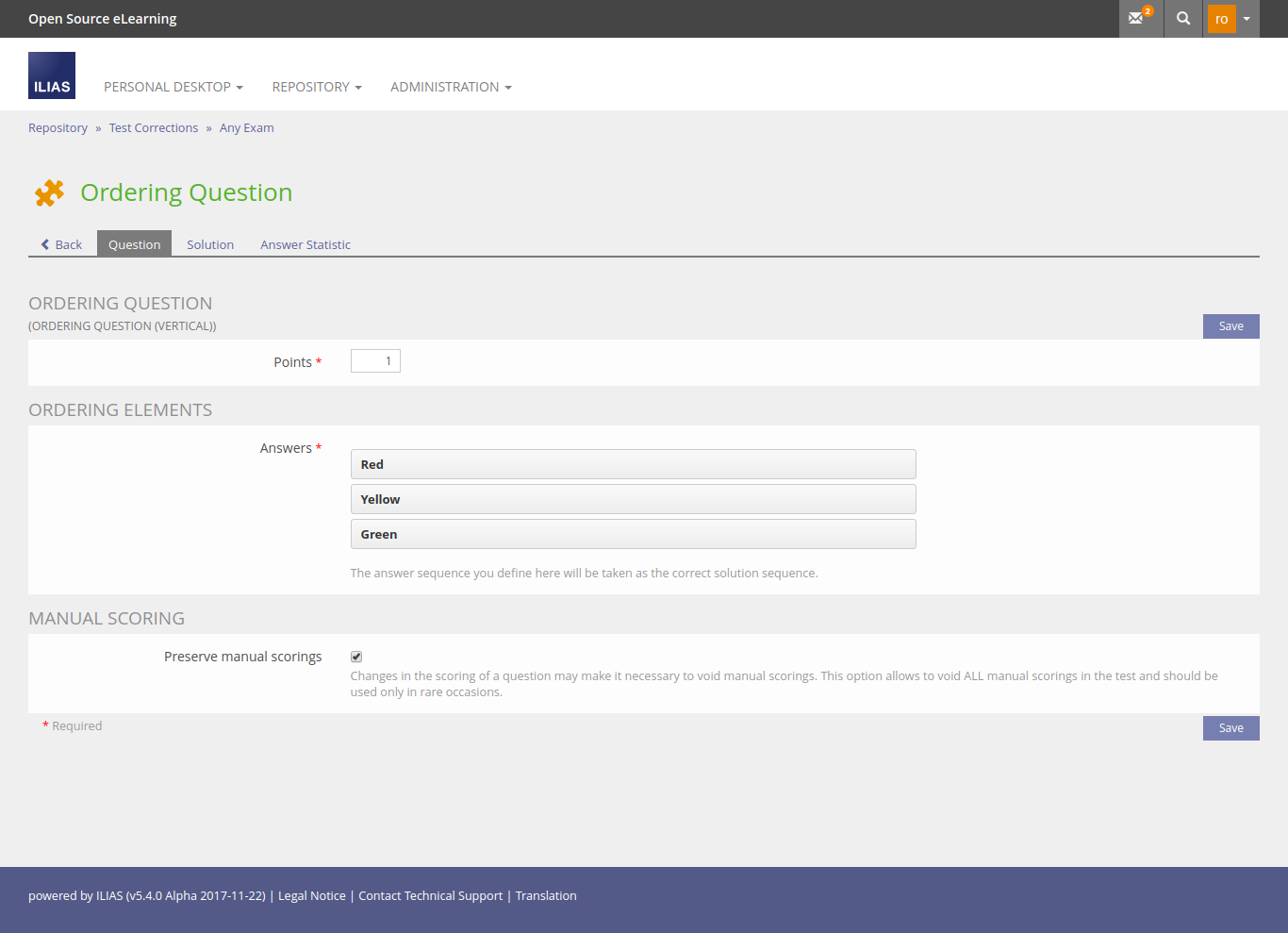Click the orange user avatar
Screen dimensions: 1288x933
click(x=1221, y=19)
